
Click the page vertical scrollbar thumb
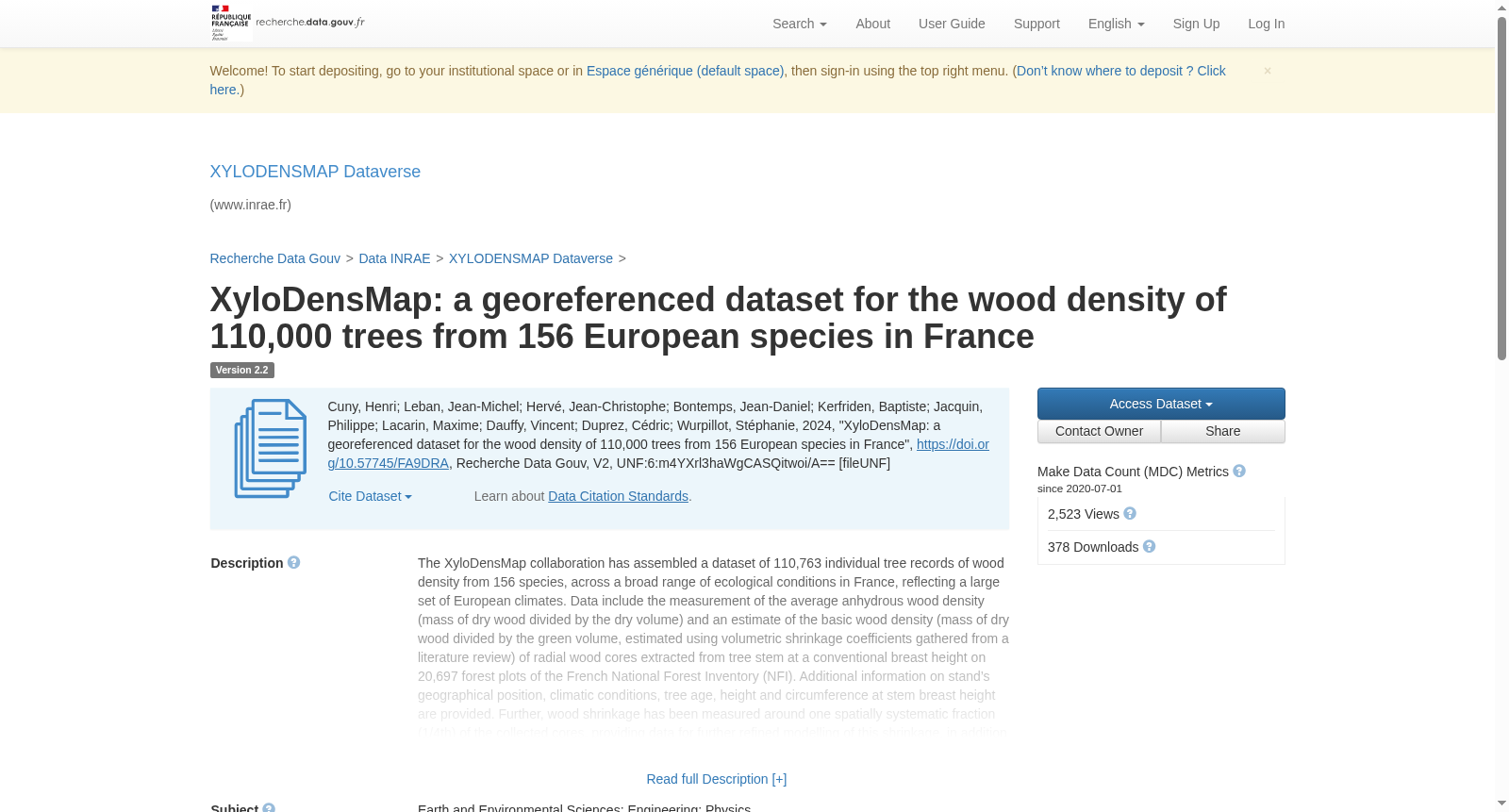tap(1501, 189)
